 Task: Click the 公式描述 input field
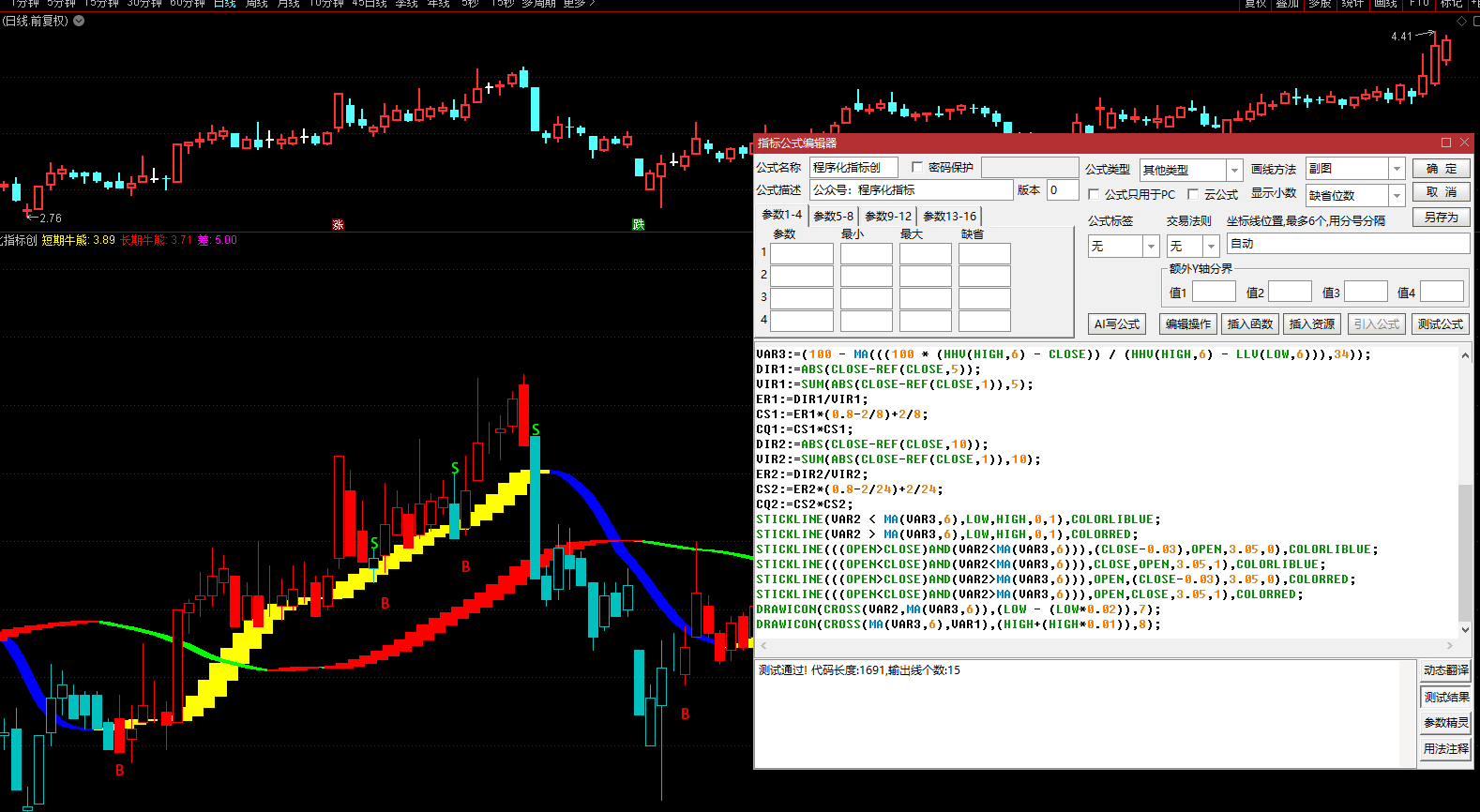point(911,189)
